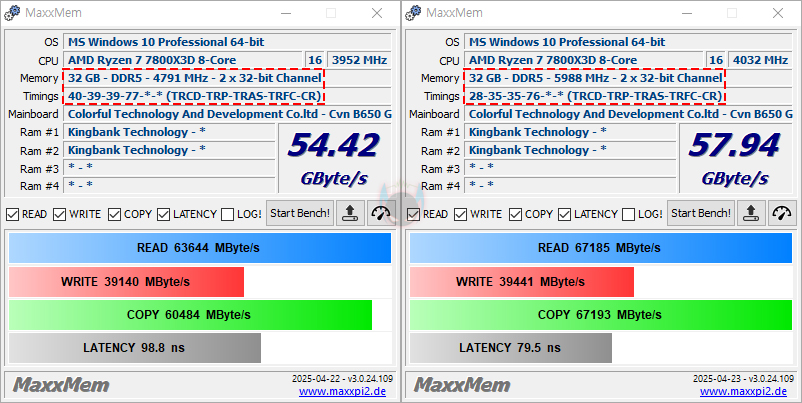
Task: Click MaxxMem logo in right window footer
Action: click(x=462, y=385)
